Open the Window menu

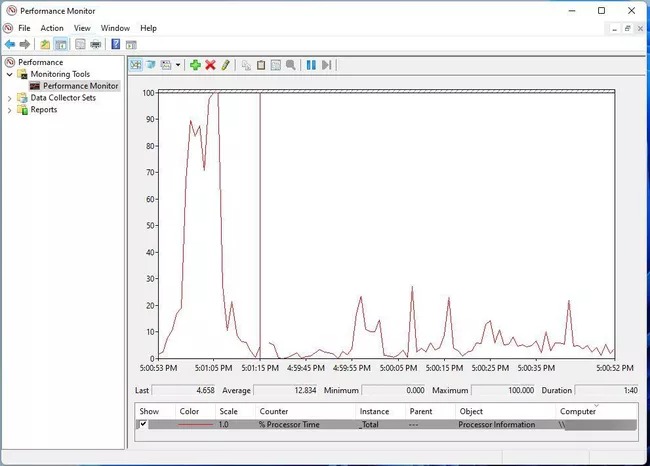(115, 28)
